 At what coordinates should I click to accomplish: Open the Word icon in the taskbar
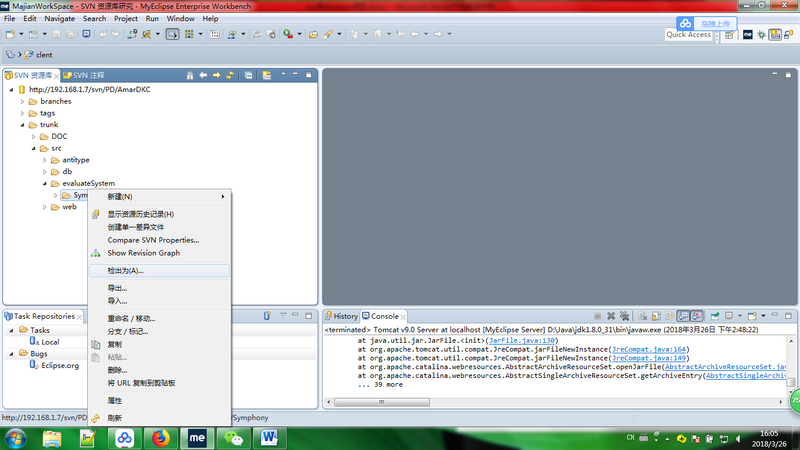tap(271, 438)
